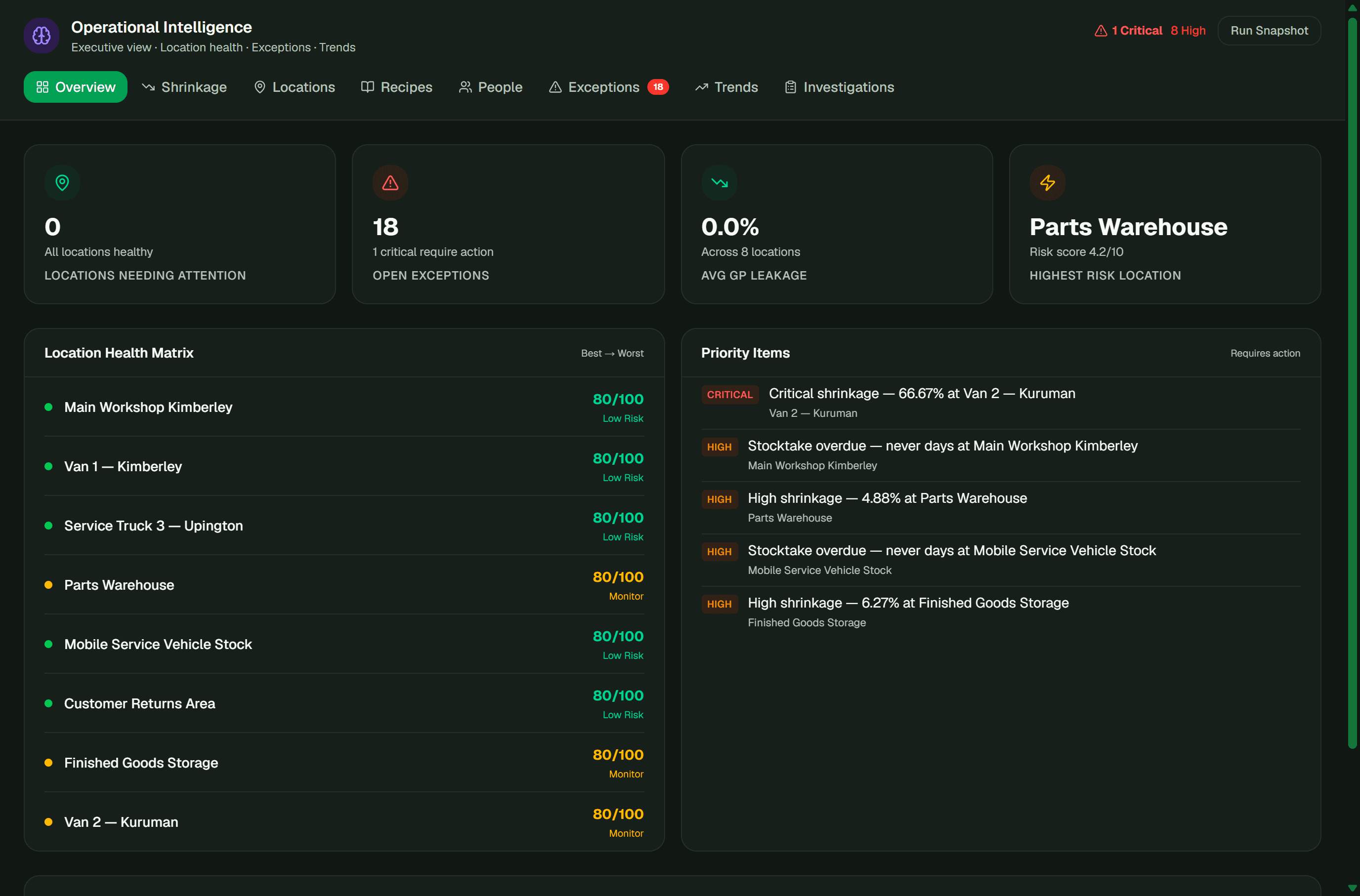
Task: Click the People users icon
Action: tap(466, 87)
